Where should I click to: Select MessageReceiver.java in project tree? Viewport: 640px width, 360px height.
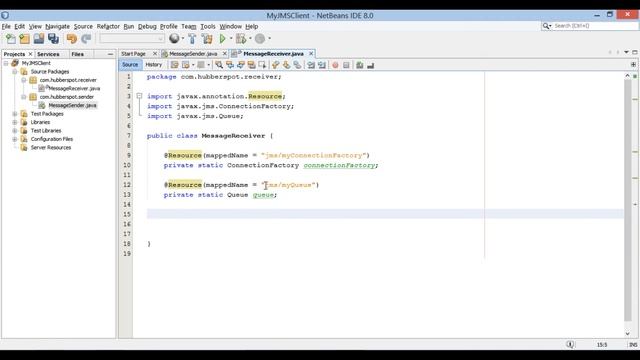74,89
